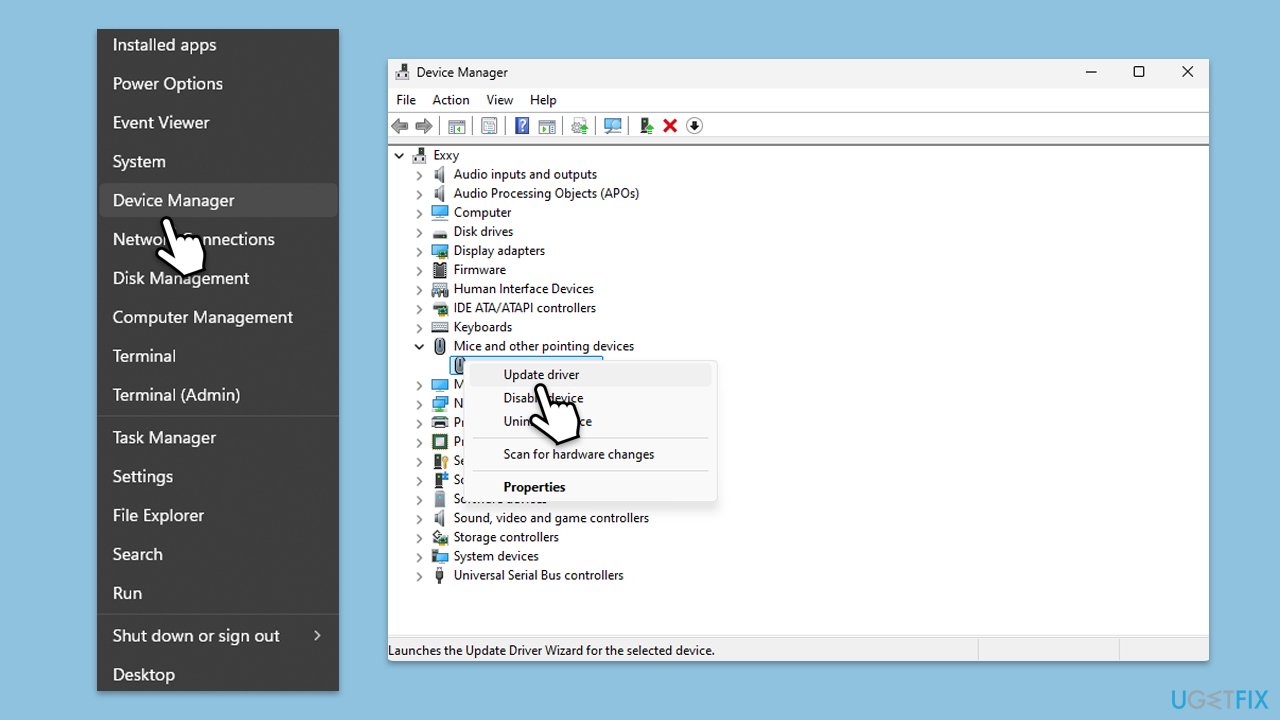The width and height of the screenshot is (1280, 720).
Task: Toggle the show/hide action pane toolbar icon
Action: pyautogui.click(x=547, y=126)
